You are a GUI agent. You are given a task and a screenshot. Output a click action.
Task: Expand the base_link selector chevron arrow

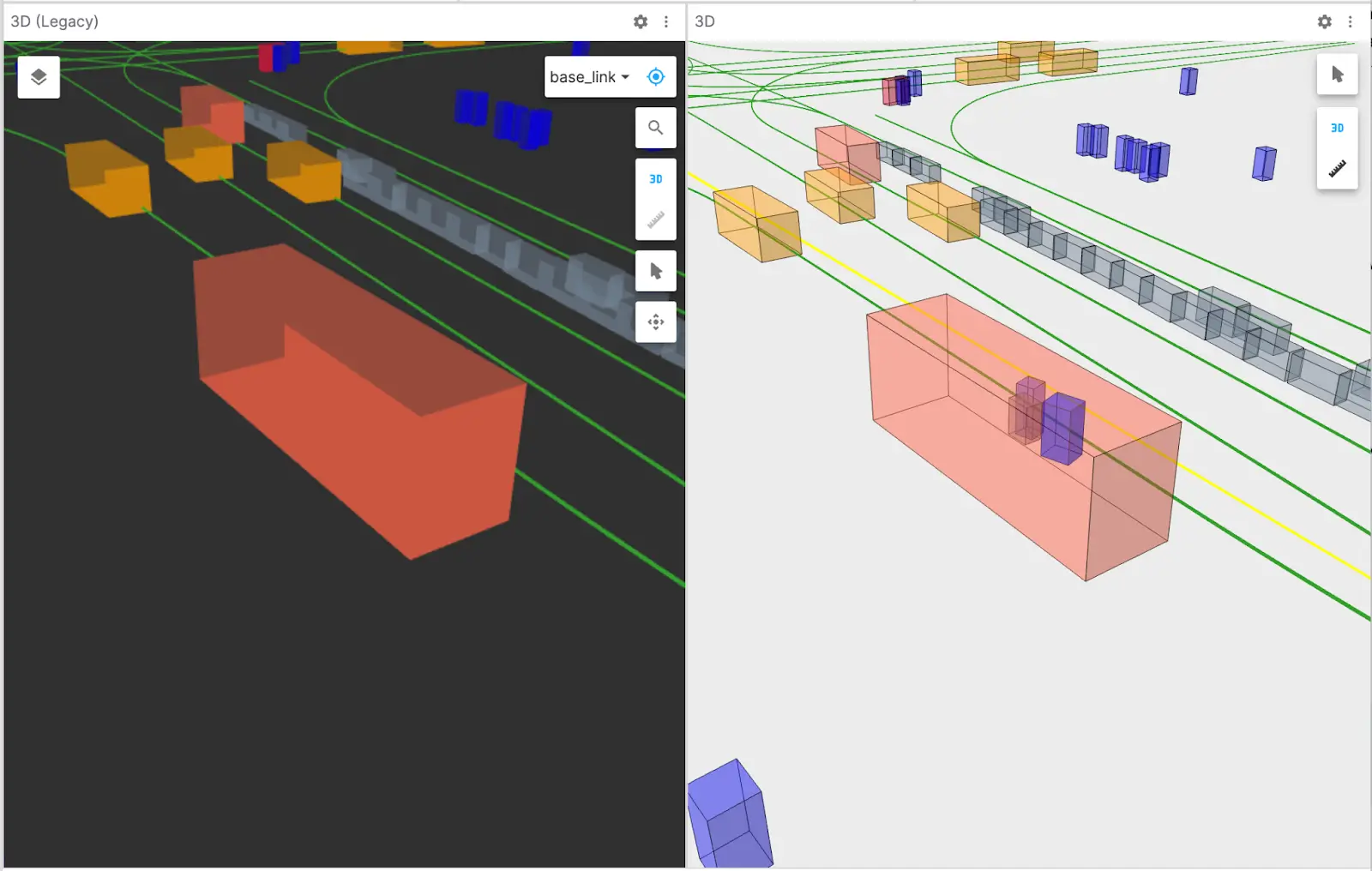pyautogui.click(x=626, y=77)
